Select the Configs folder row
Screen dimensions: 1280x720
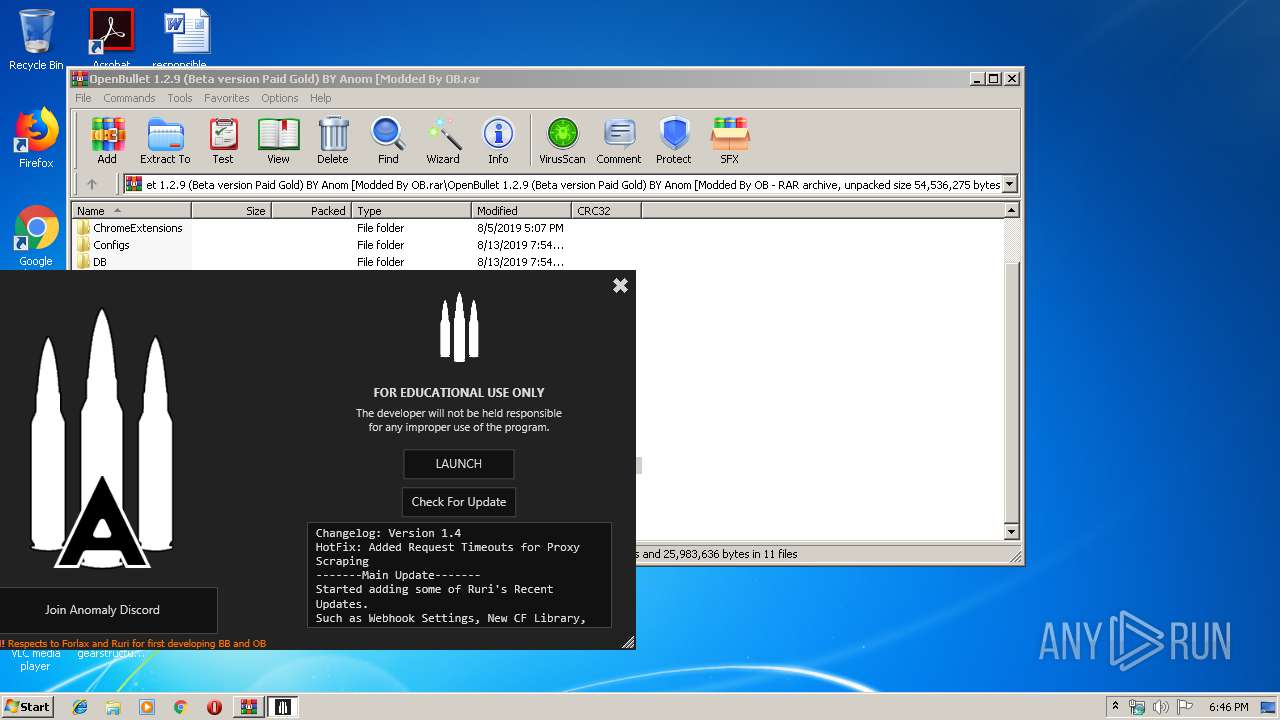click(x=102, y=245)
